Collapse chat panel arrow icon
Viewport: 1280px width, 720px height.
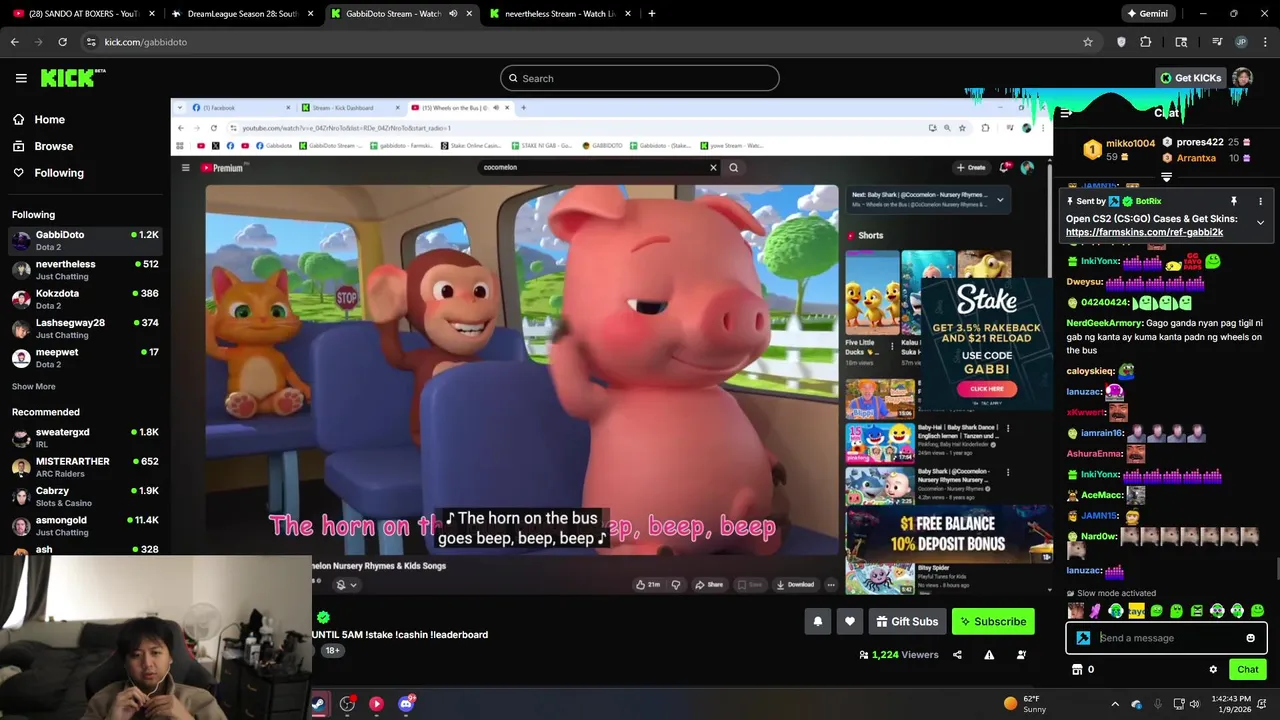click(1066, 113)
